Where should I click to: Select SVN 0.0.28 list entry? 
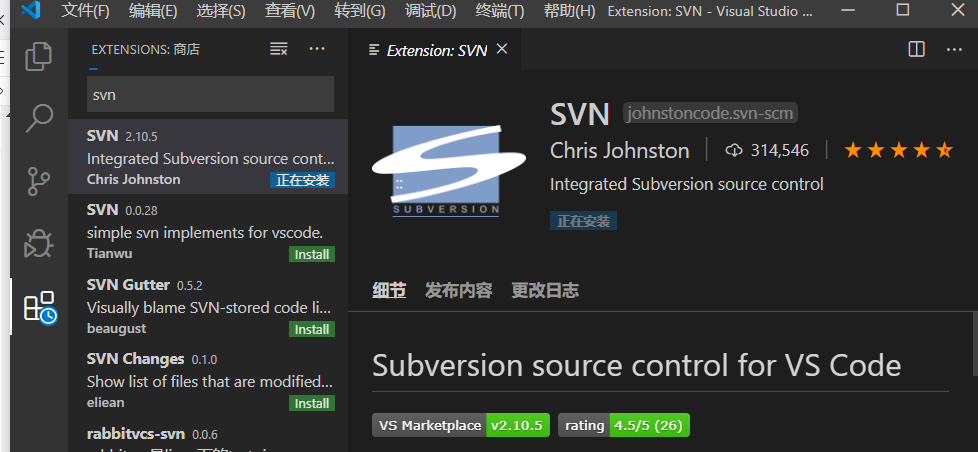[x=208, y=231]
